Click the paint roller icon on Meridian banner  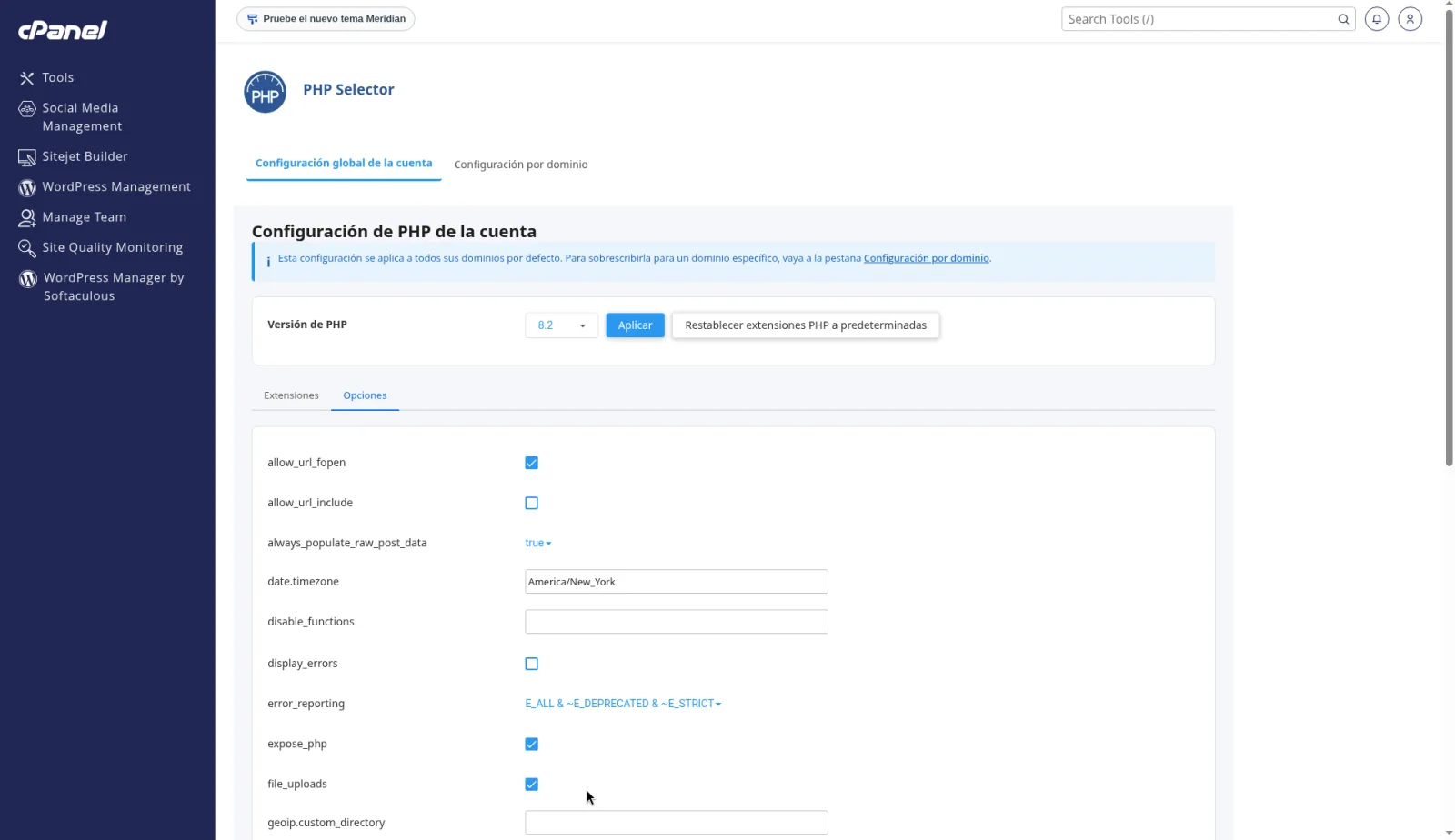(253, 19)
